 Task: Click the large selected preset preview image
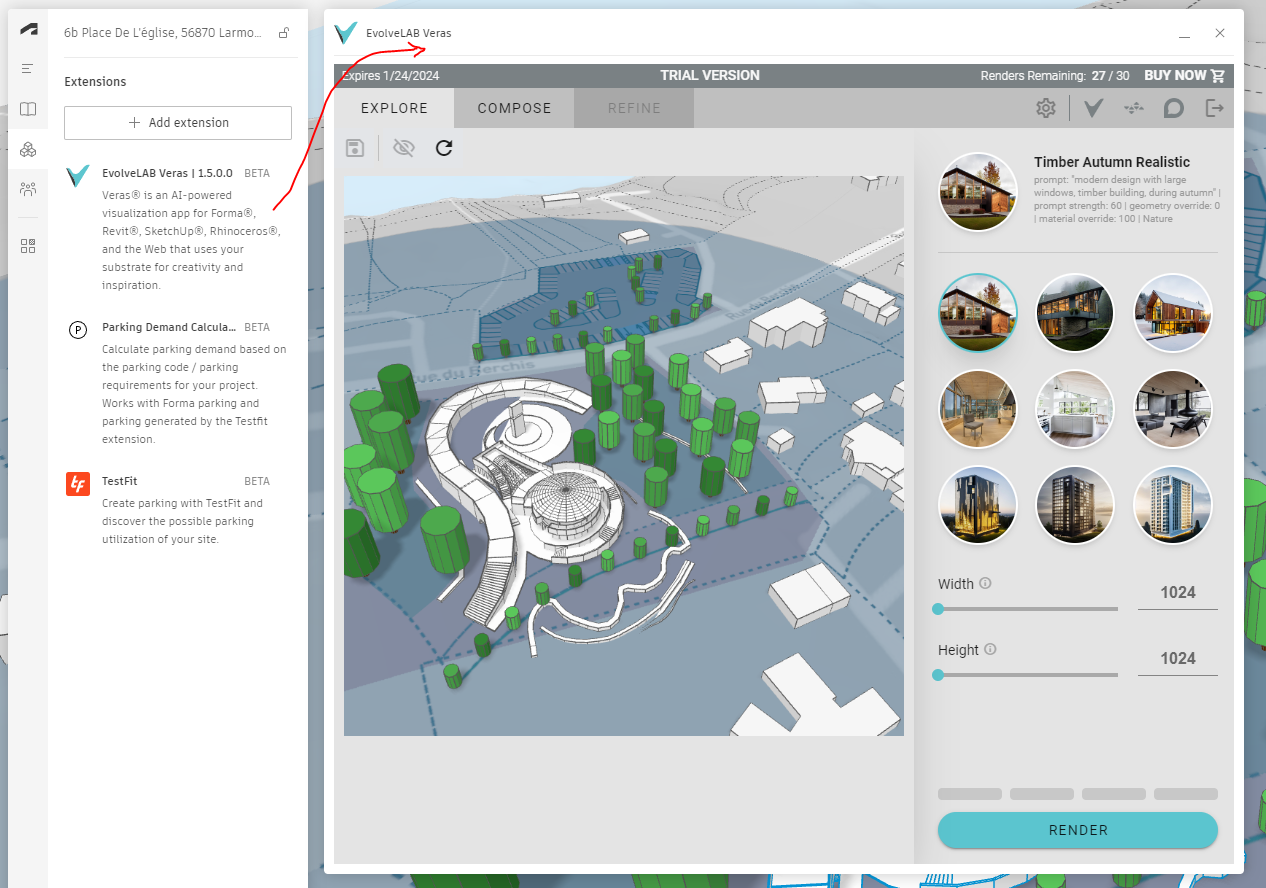point(978,192)
